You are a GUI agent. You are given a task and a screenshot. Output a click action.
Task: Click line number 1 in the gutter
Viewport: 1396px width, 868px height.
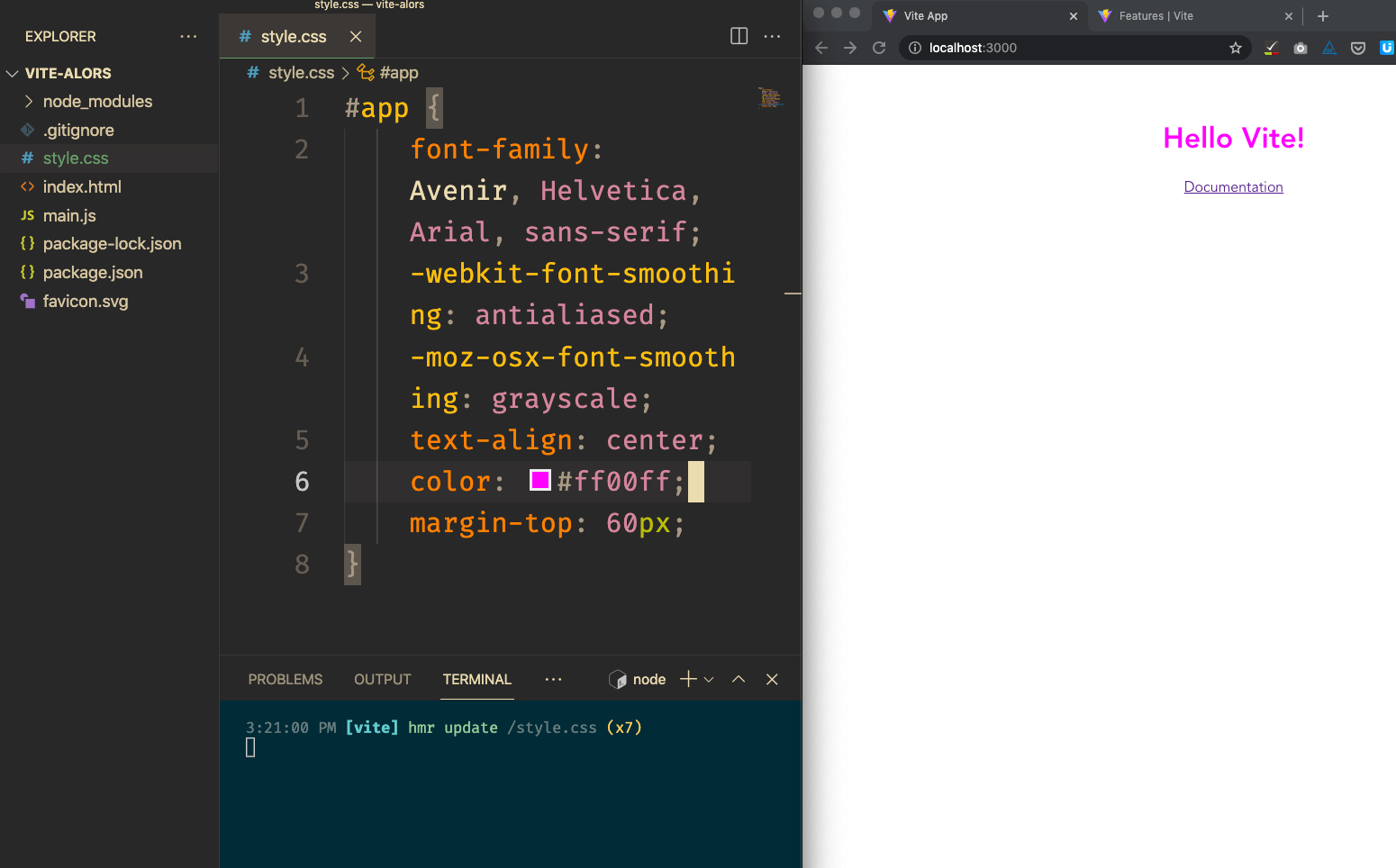point(302,109)
